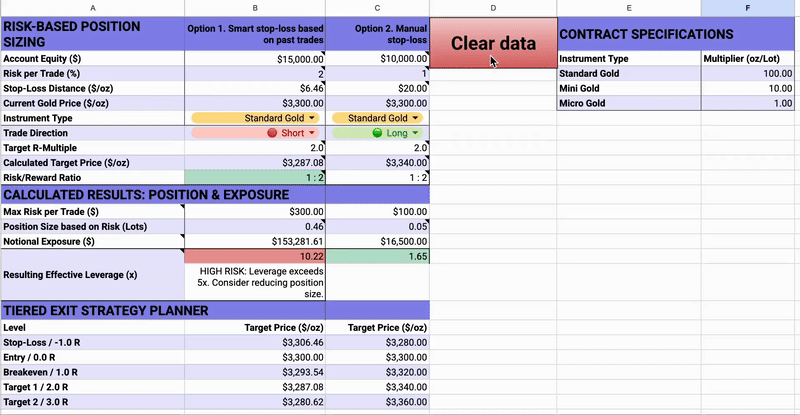Click the $3,287.08 calculated target price cell
The image size is (800, 415).
(255, 163)
